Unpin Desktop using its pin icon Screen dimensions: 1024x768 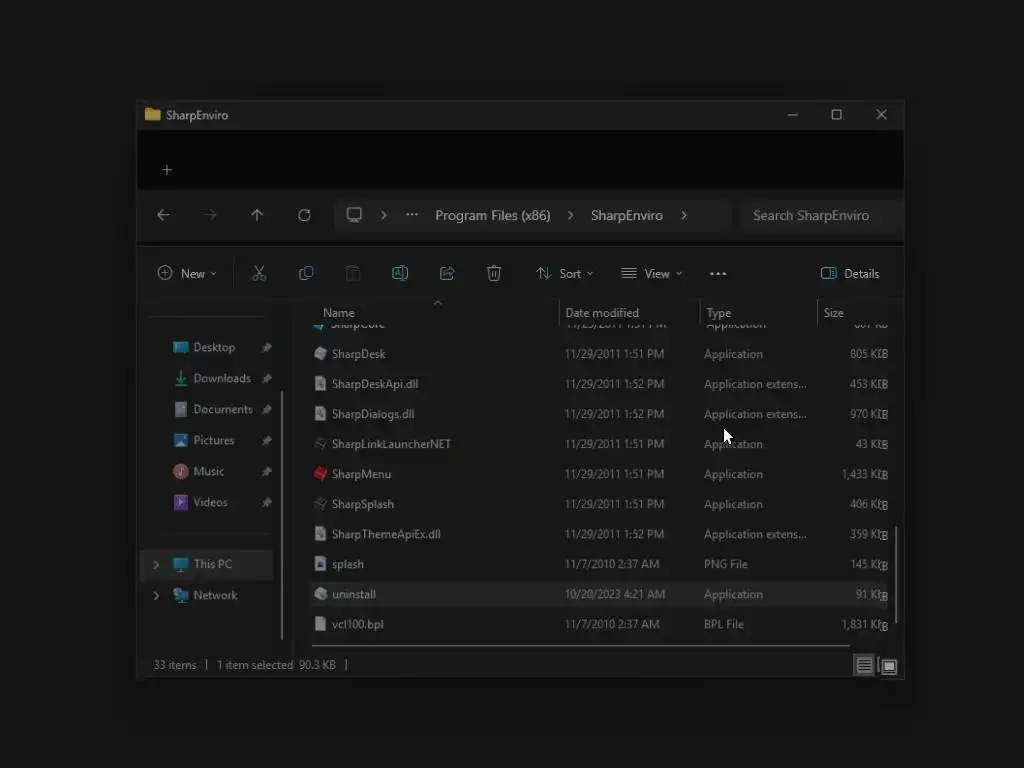point(266,347)
